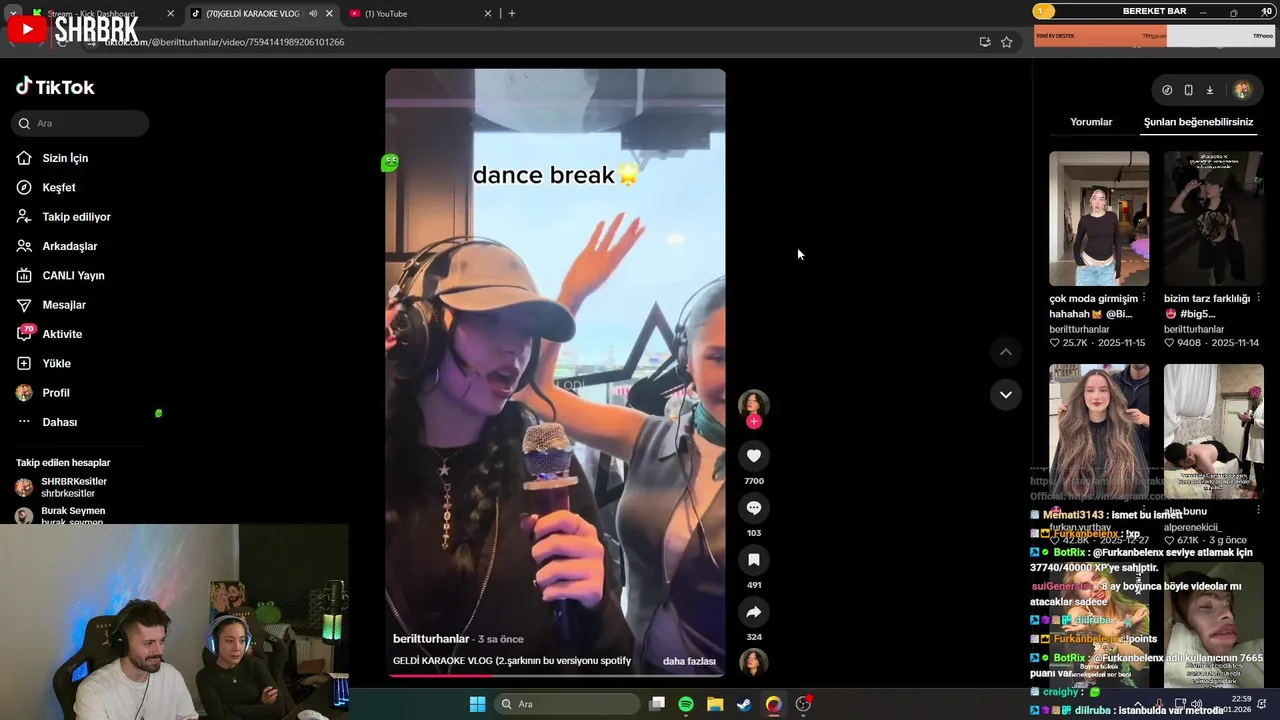
Task: Expand caption with daha fazlası
Action: pyautogui.click(x=689, y=661)
